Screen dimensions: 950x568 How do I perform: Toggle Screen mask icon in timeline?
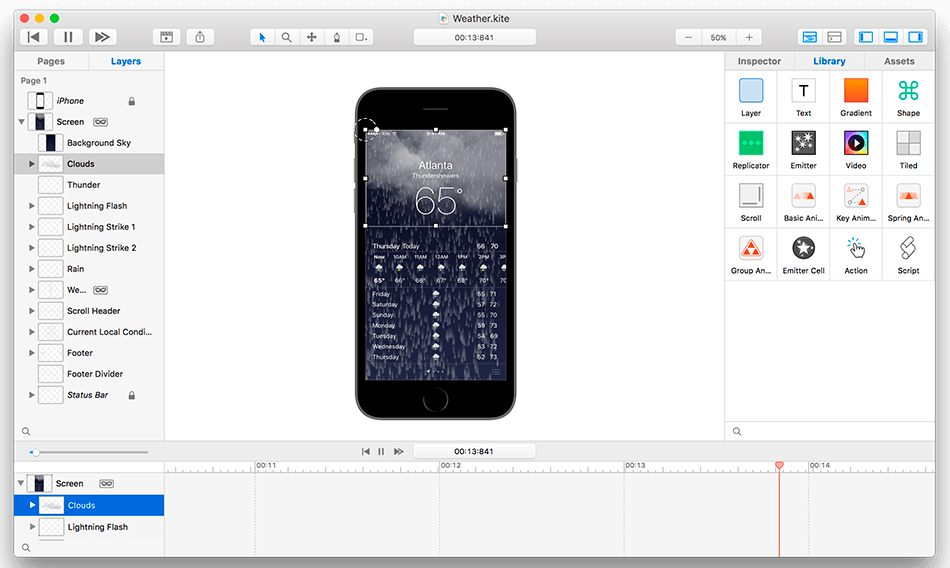coord(107,484)
